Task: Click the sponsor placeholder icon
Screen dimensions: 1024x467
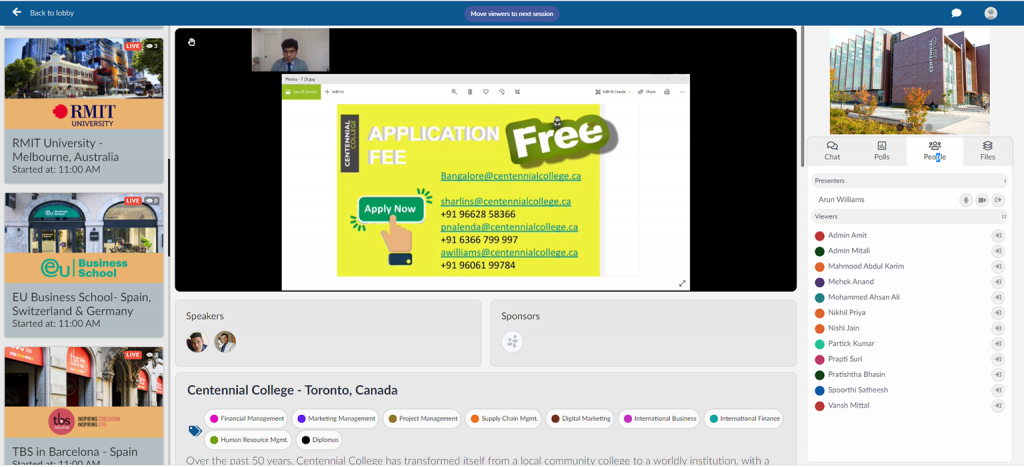Action: pyautogui.click(x=512, y=342)
